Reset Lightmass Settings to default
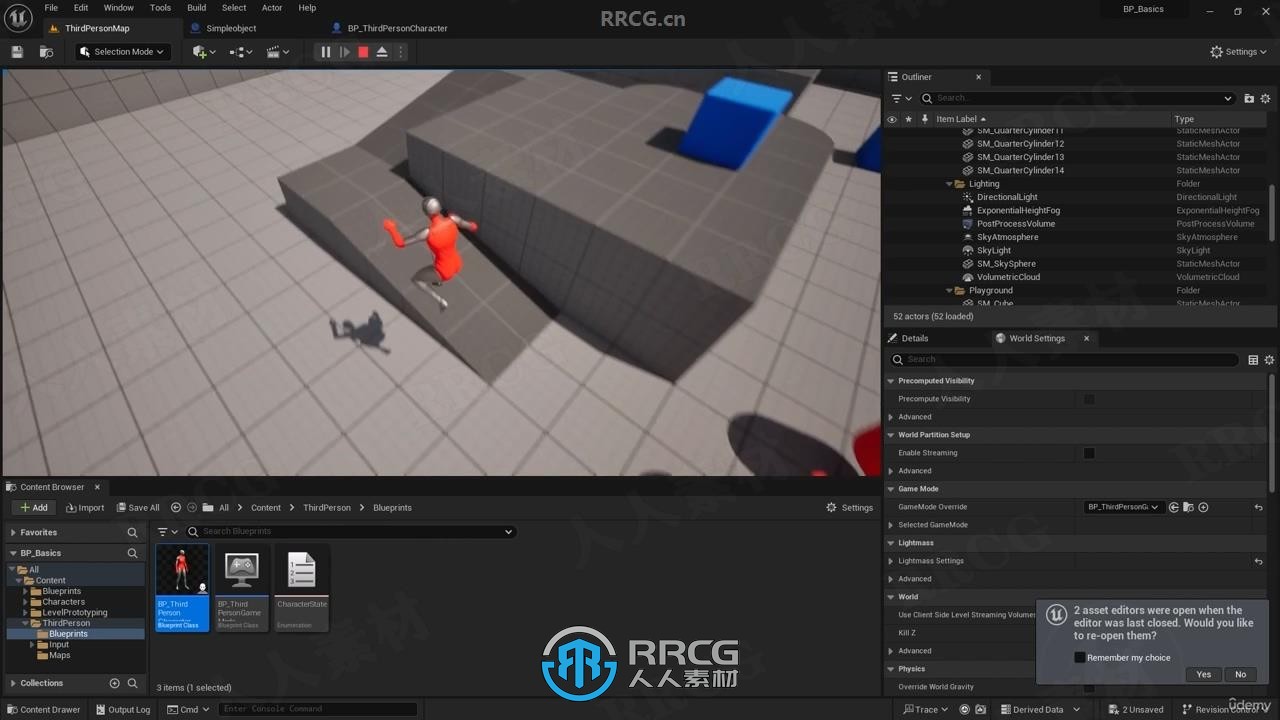The height and width of the screenshot is (720, 1280). tap(1258, 561)
